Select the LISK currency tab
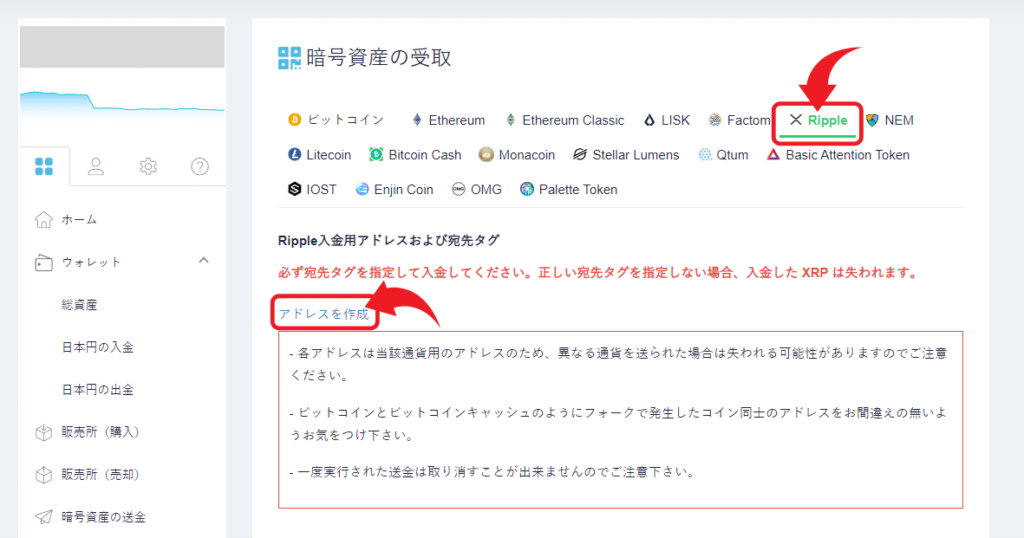Image resolution: width=1024 pixels, height=538 pixels. tap(667, 120)
